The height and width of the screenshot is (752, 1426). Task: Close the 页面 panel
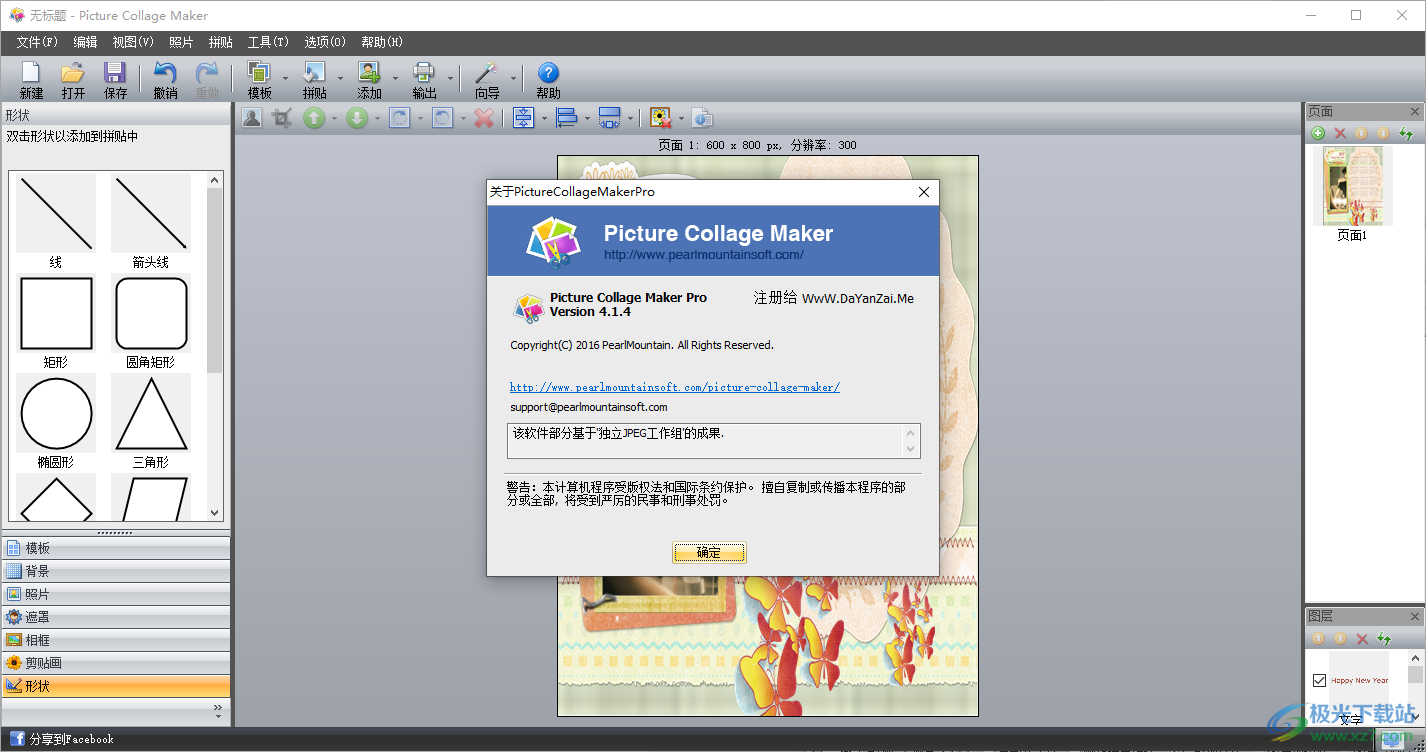[x=1414, y=112]
